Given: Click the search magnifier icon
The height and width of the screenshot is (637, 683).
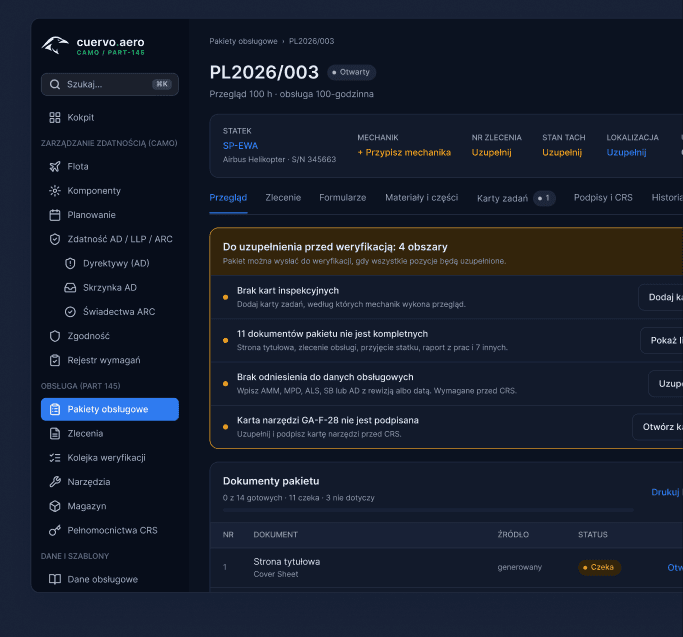Looking at the screenshot, I should pos(55,84).
